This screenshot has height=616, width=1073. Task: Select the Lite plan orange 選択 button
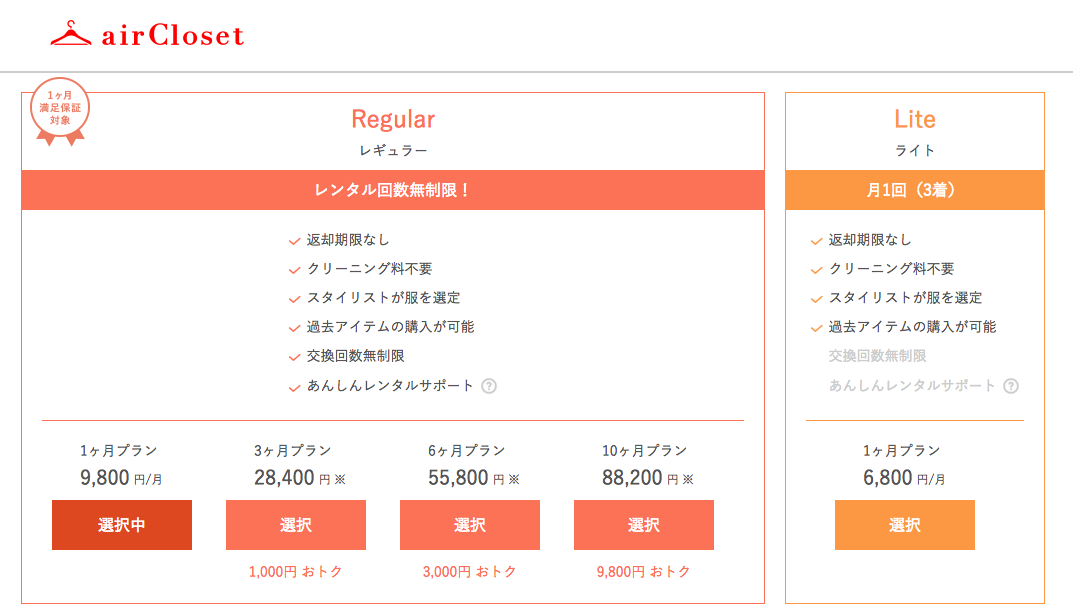(905, 525)
